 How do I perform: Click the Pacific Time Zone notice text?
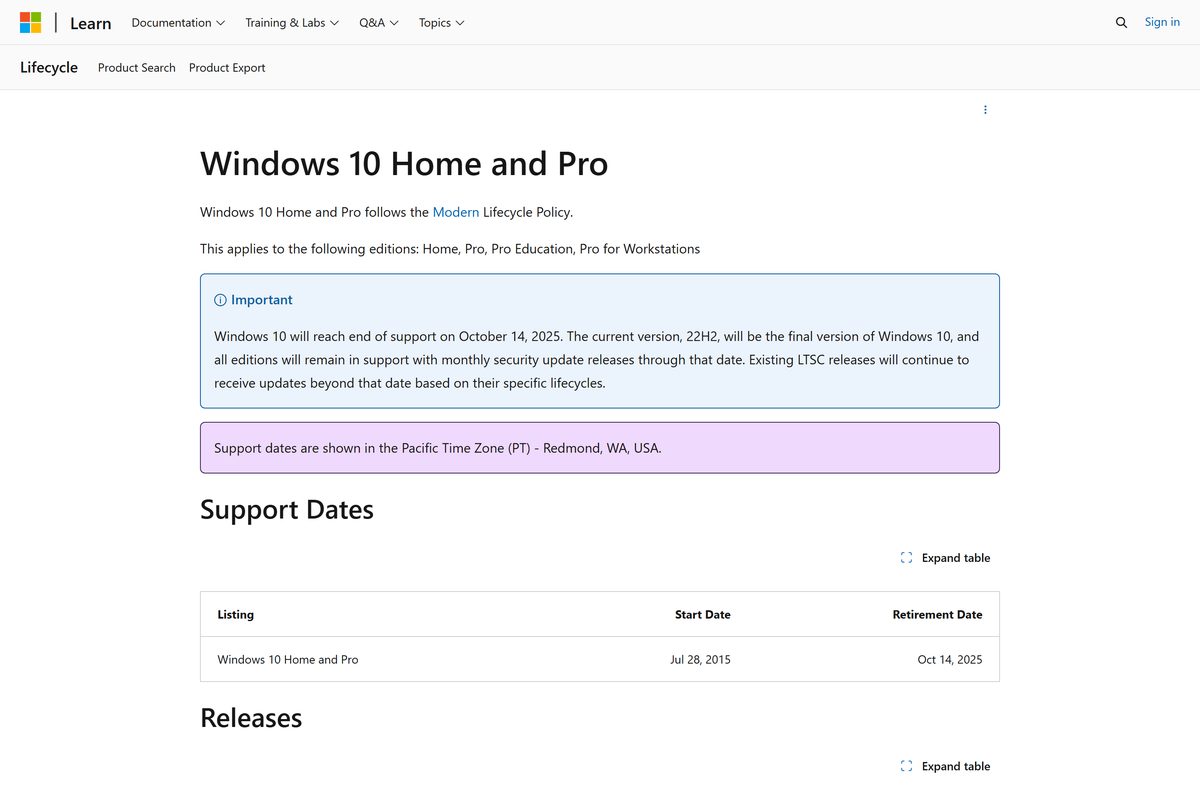coord(438,448)
